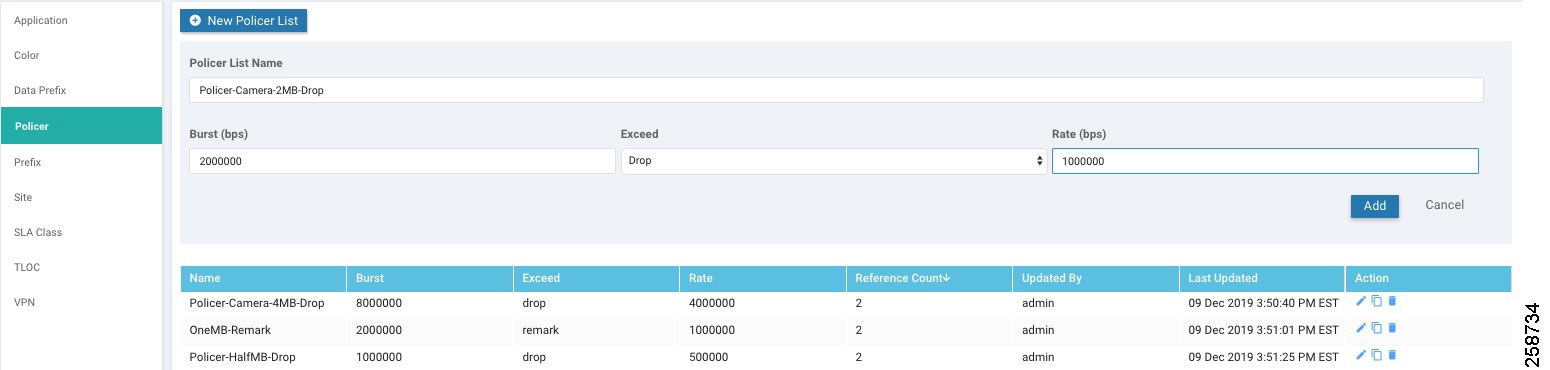Focus the Policer List Name field
1550x370 pixels.
tap(836, 90)
